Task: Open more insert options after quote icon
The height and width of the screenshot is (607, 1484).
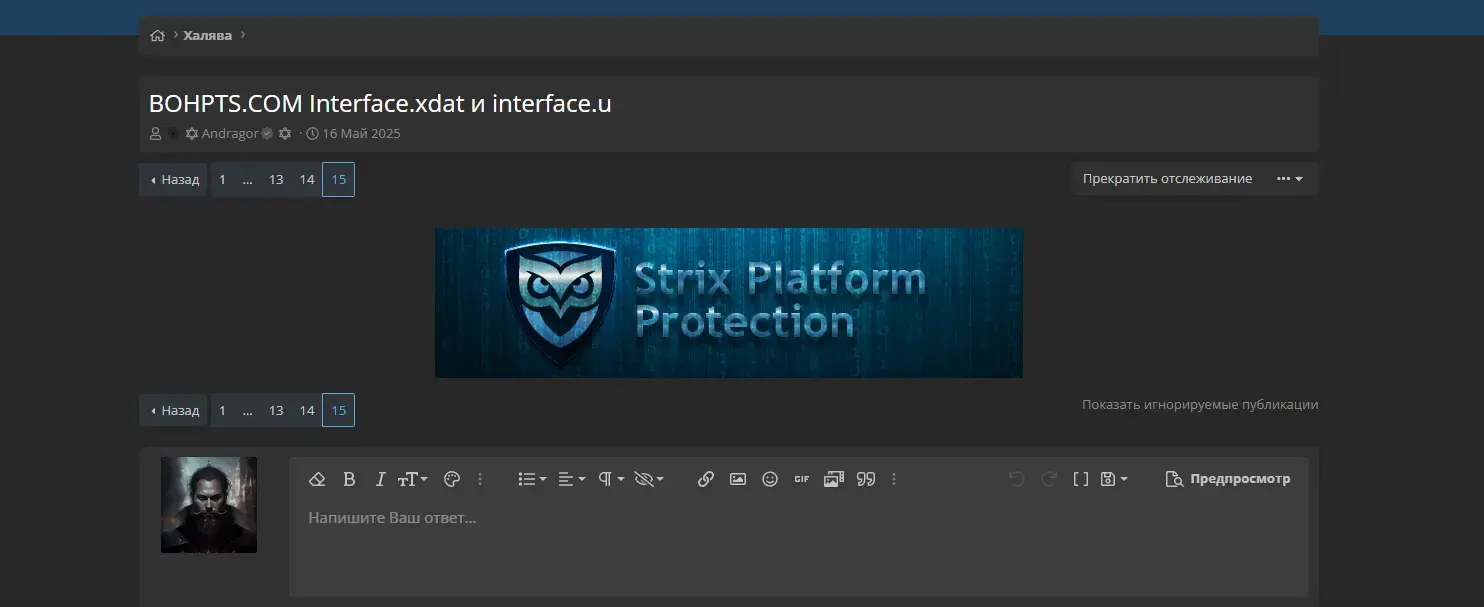Action: [894, 479]
